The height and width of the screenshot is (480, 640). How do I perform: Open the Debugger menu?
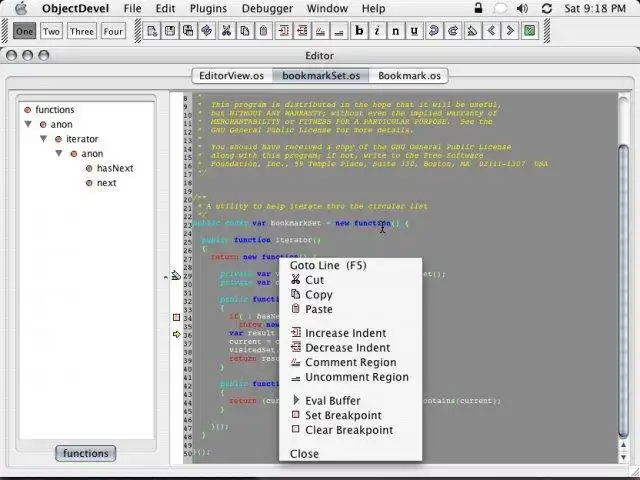267,8
